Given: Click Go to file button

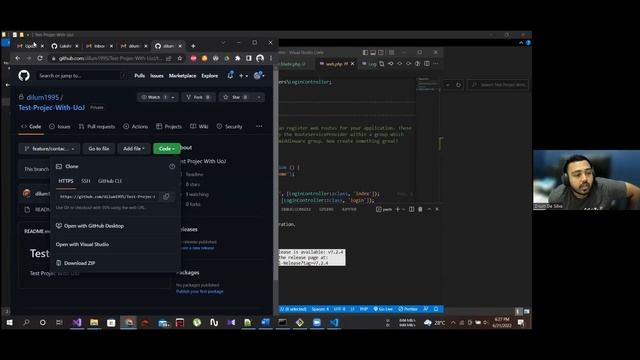Looking at the screenshot, I should click(99, 149).
